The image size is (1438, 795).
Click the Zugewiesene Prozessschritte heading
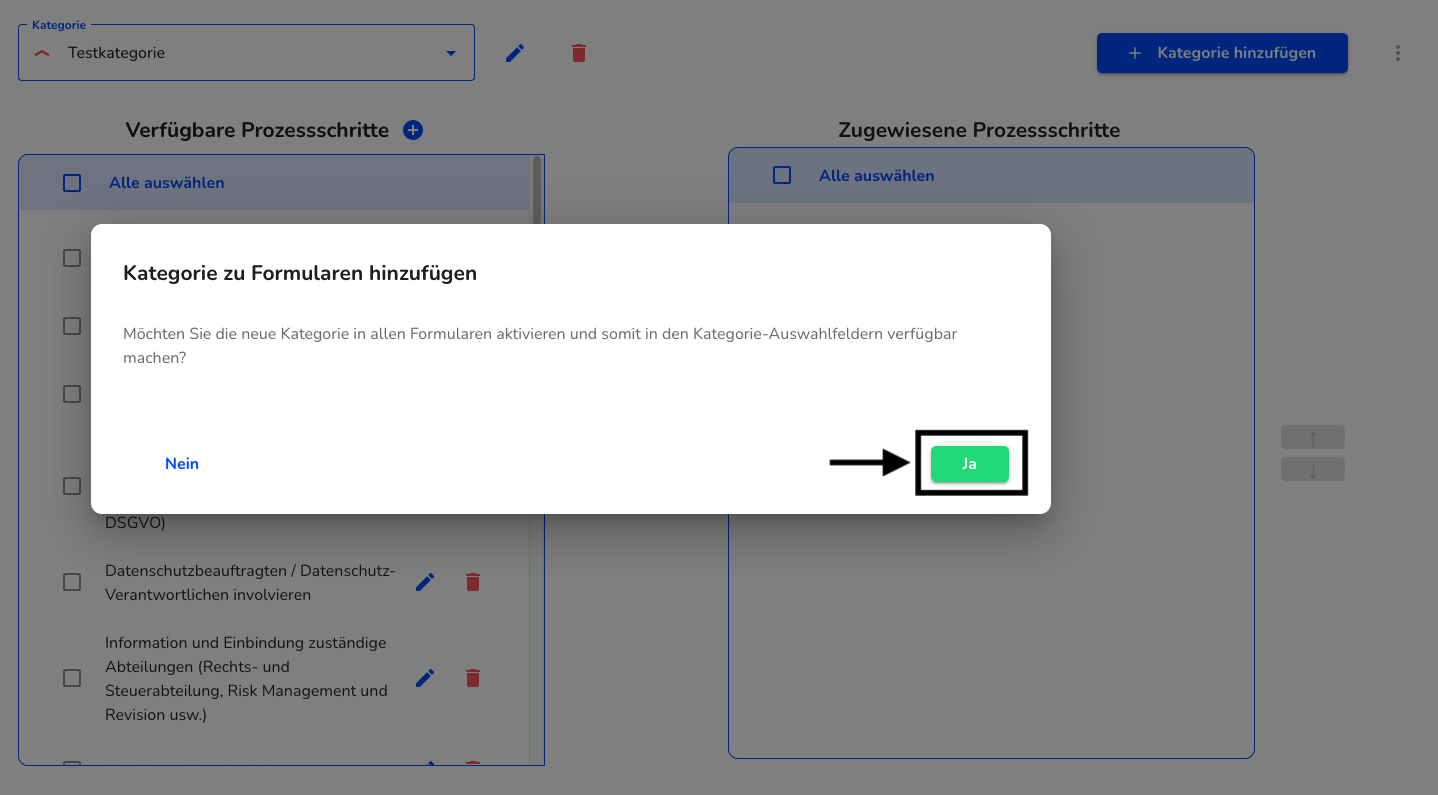(979, 130)
